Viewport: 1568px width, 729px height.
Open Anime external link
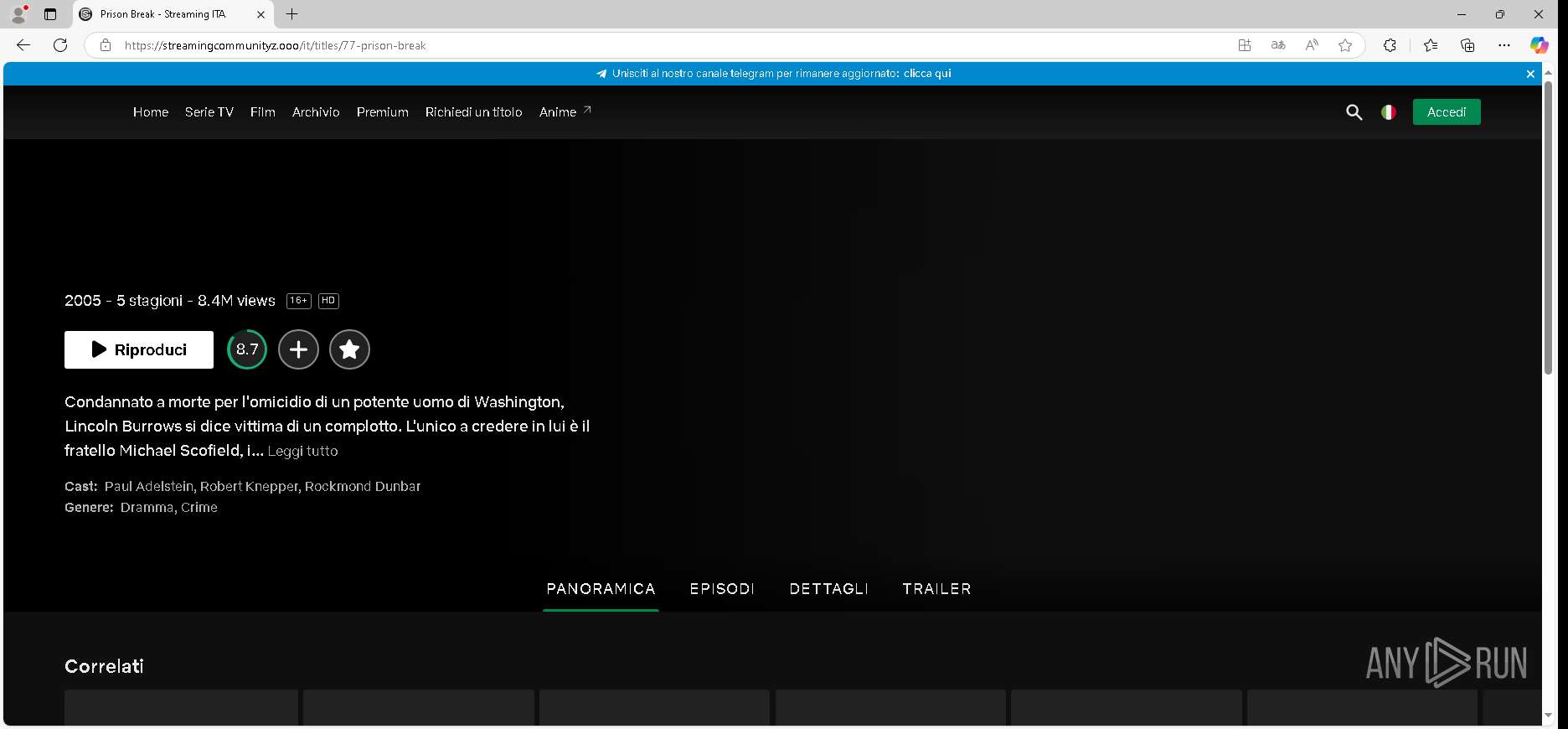coord(565,112)
